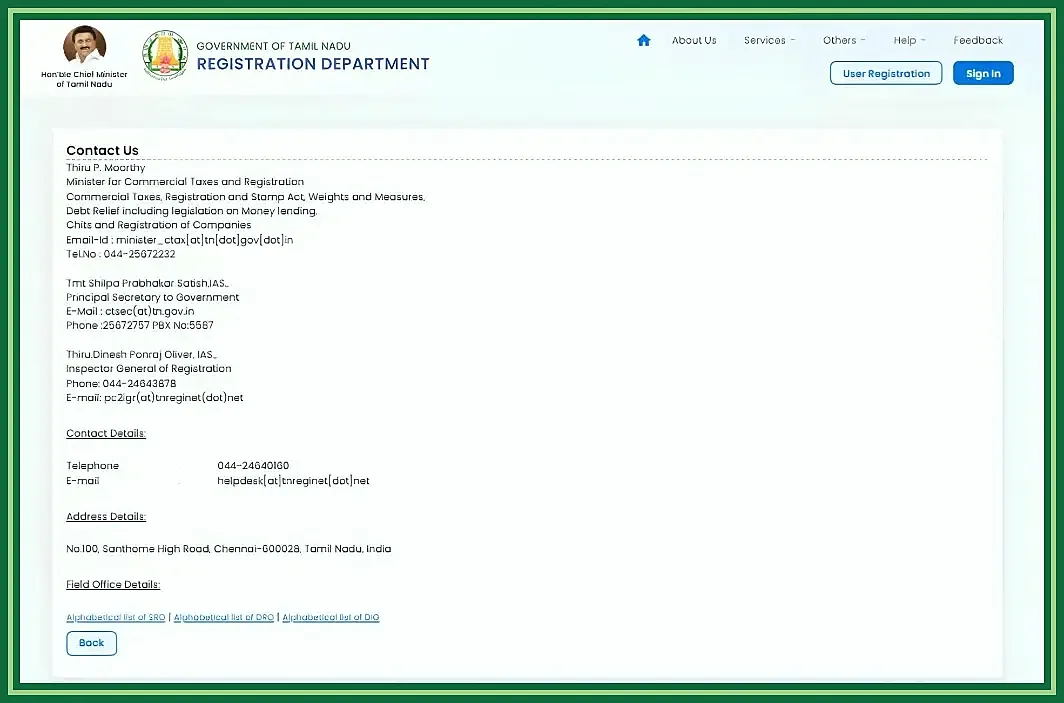Expand the Services dropdown menu
The width and height of the screenshot is (1064, 703).
(x=769, y=40)
